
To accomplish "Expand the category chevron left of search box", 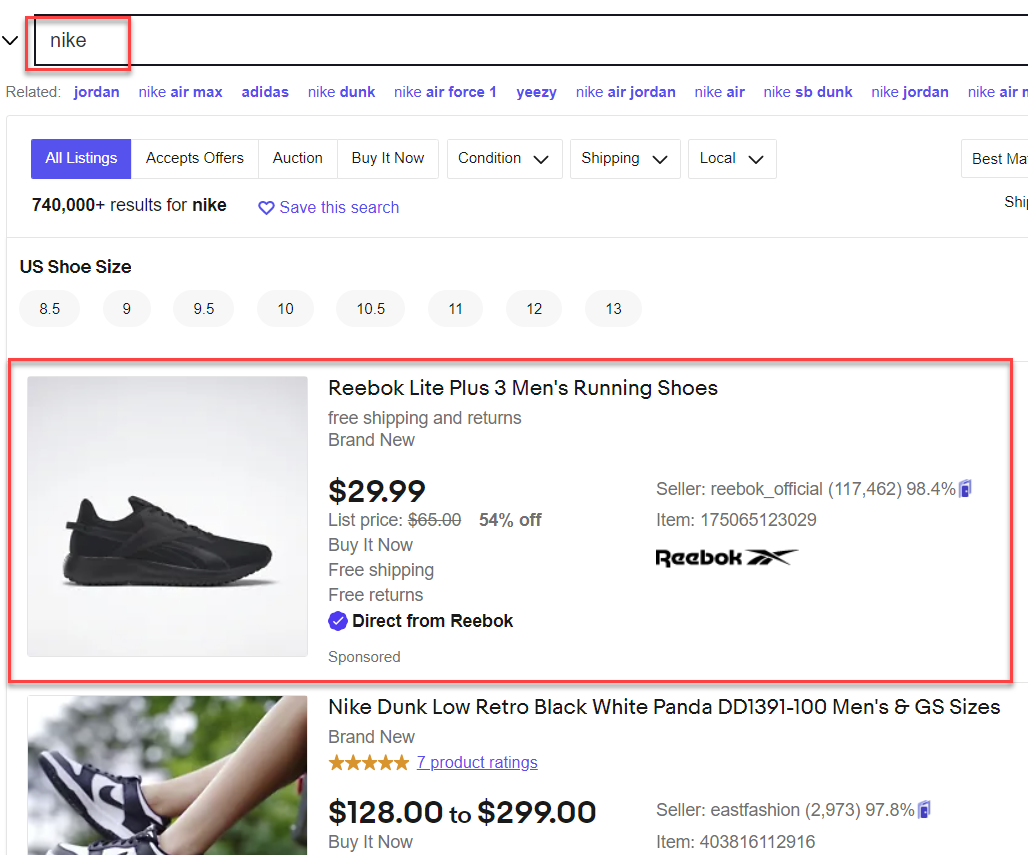I will click(x=10, y=41).
